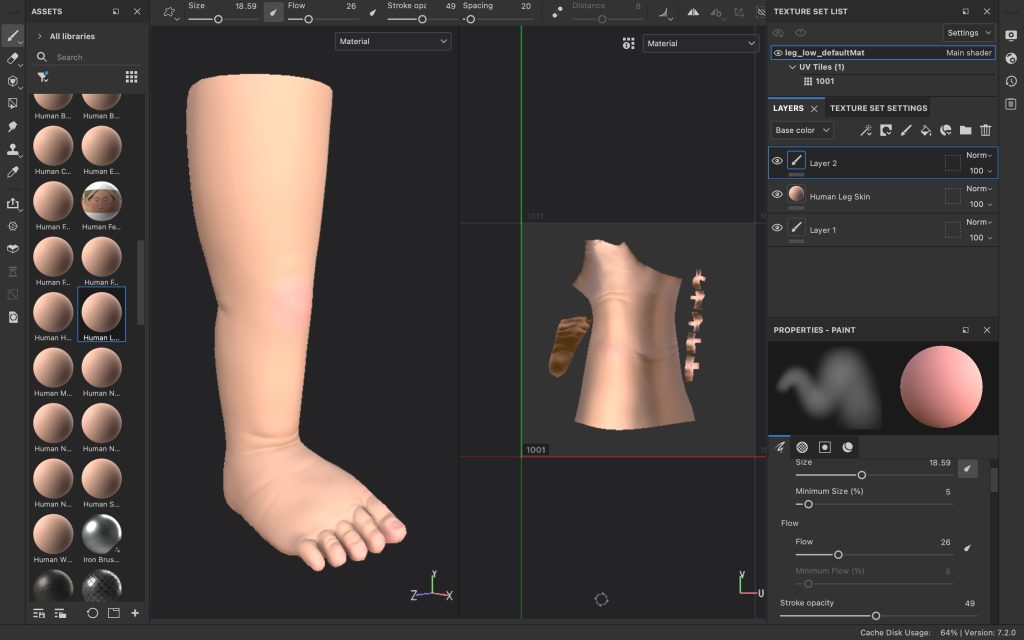Select the Smudge tool
This screenshot has height=640, width=1024.
click(12, 127)
